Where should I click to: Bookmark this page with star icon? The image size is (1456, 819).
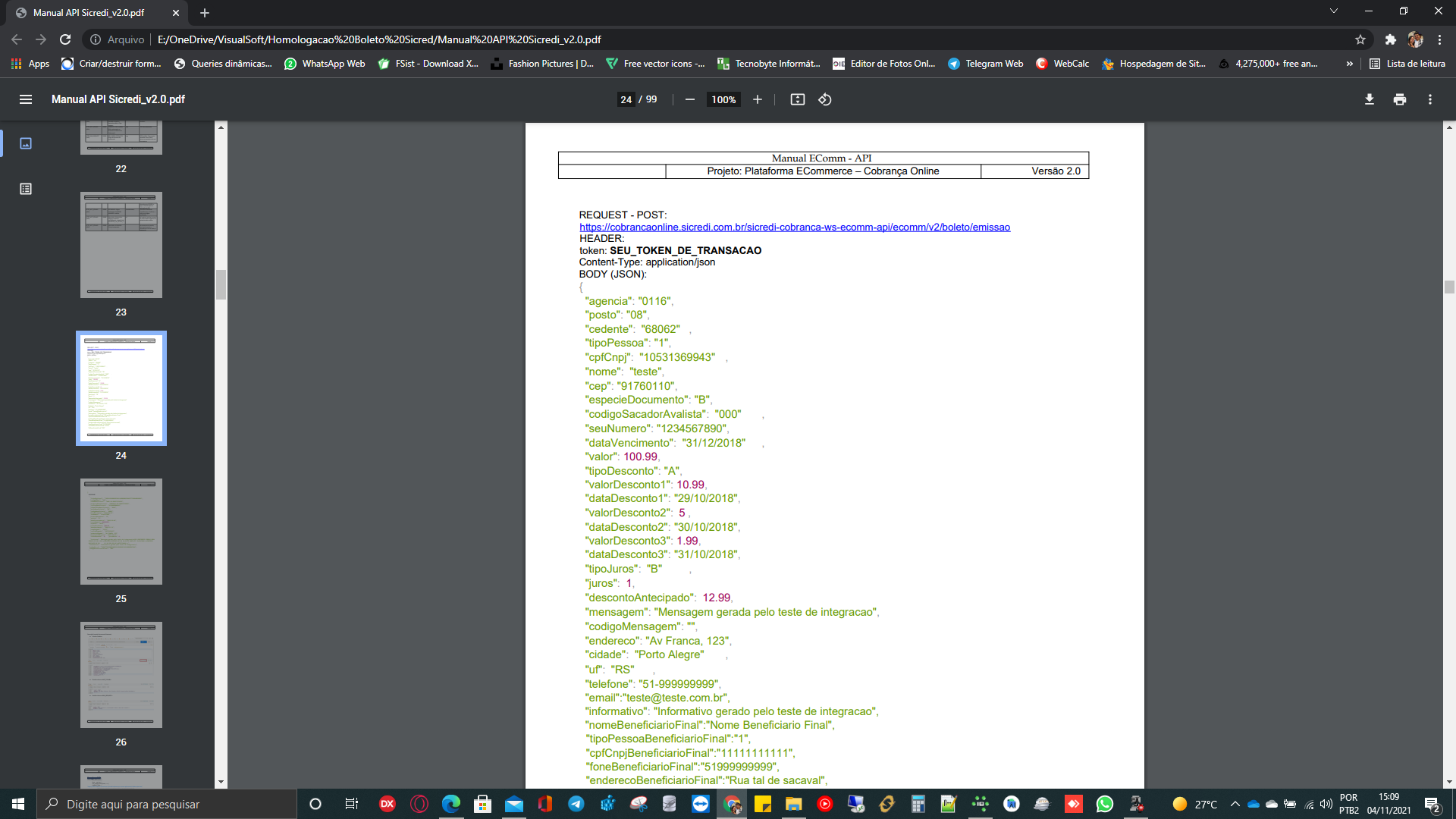tap(1360, 39)
